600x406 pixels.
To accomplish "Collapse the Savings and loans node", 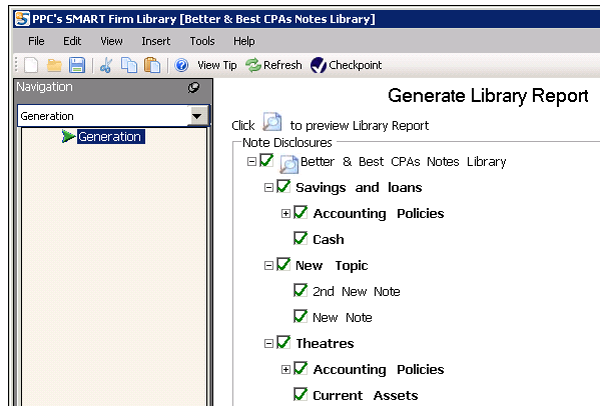I will [269, 188].
